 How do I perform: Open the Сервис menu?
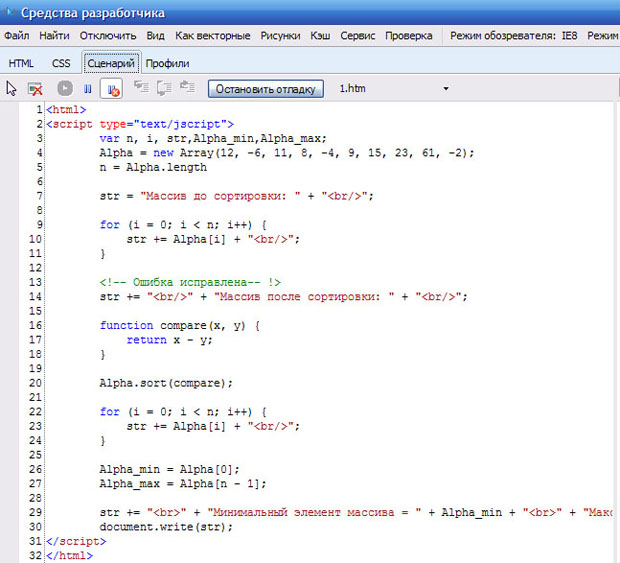point(358,36)
